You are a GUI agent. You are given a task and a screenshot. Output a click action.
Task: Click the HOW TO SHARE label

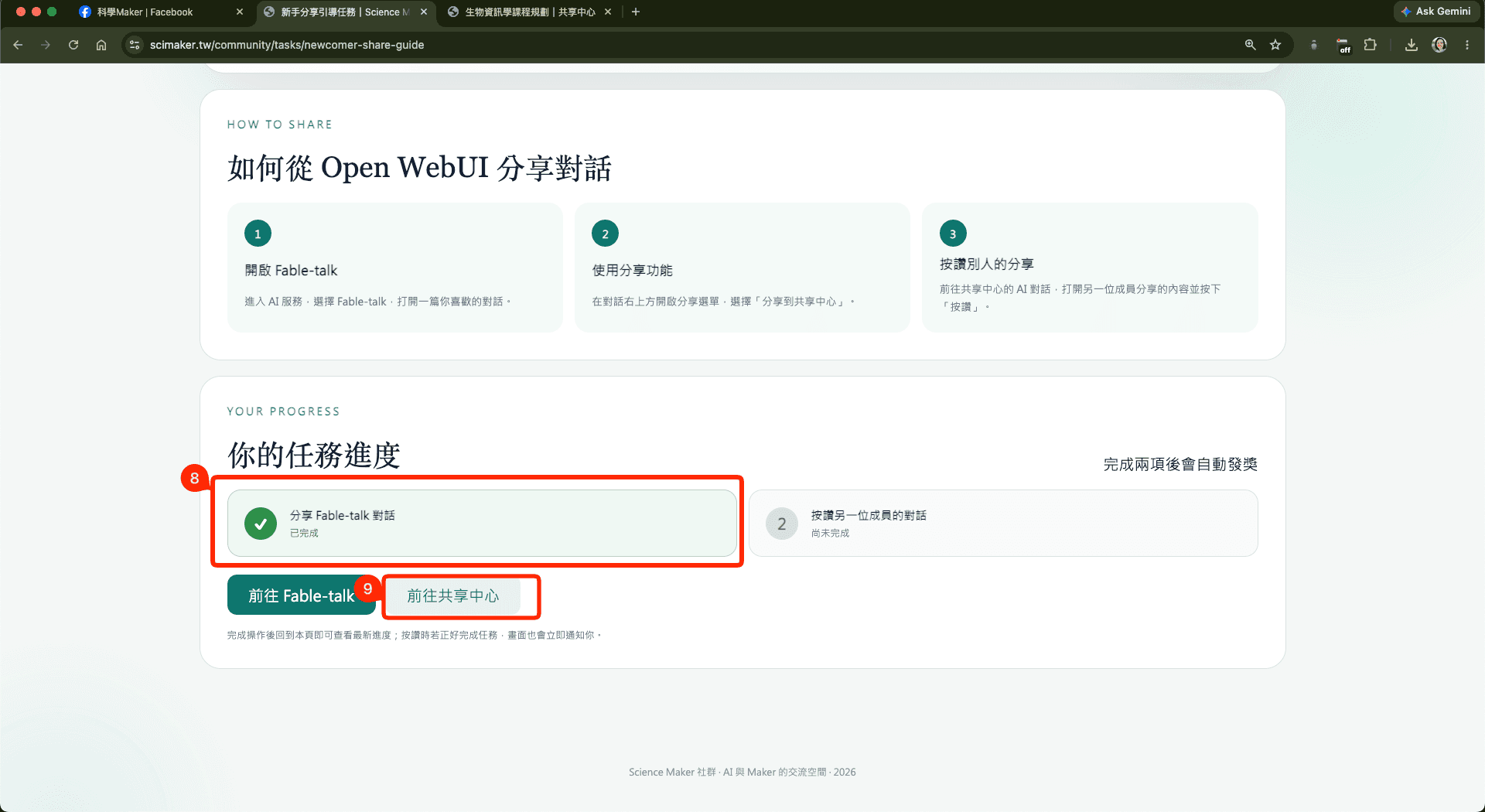pyautogui.click(x=279, y=125)
